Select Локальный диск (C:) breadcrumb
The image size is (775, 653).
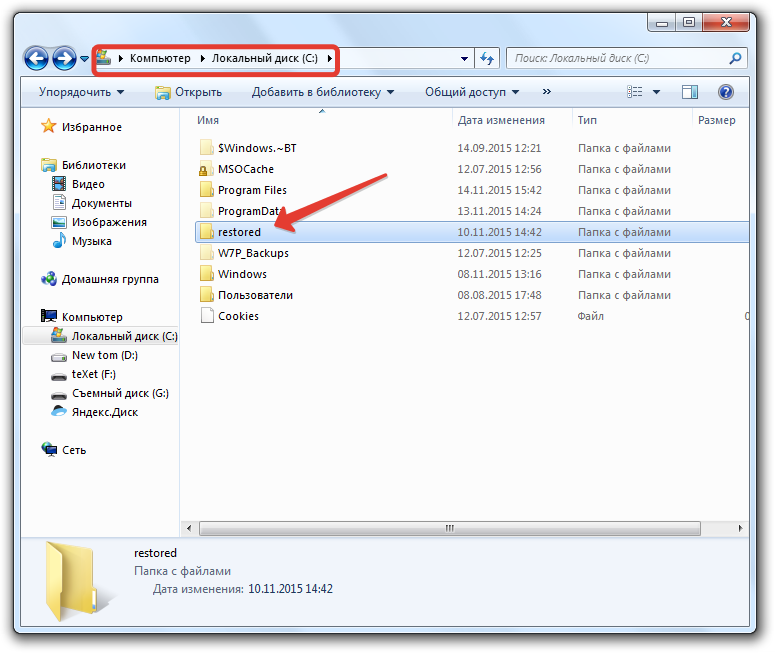(265, 58)
